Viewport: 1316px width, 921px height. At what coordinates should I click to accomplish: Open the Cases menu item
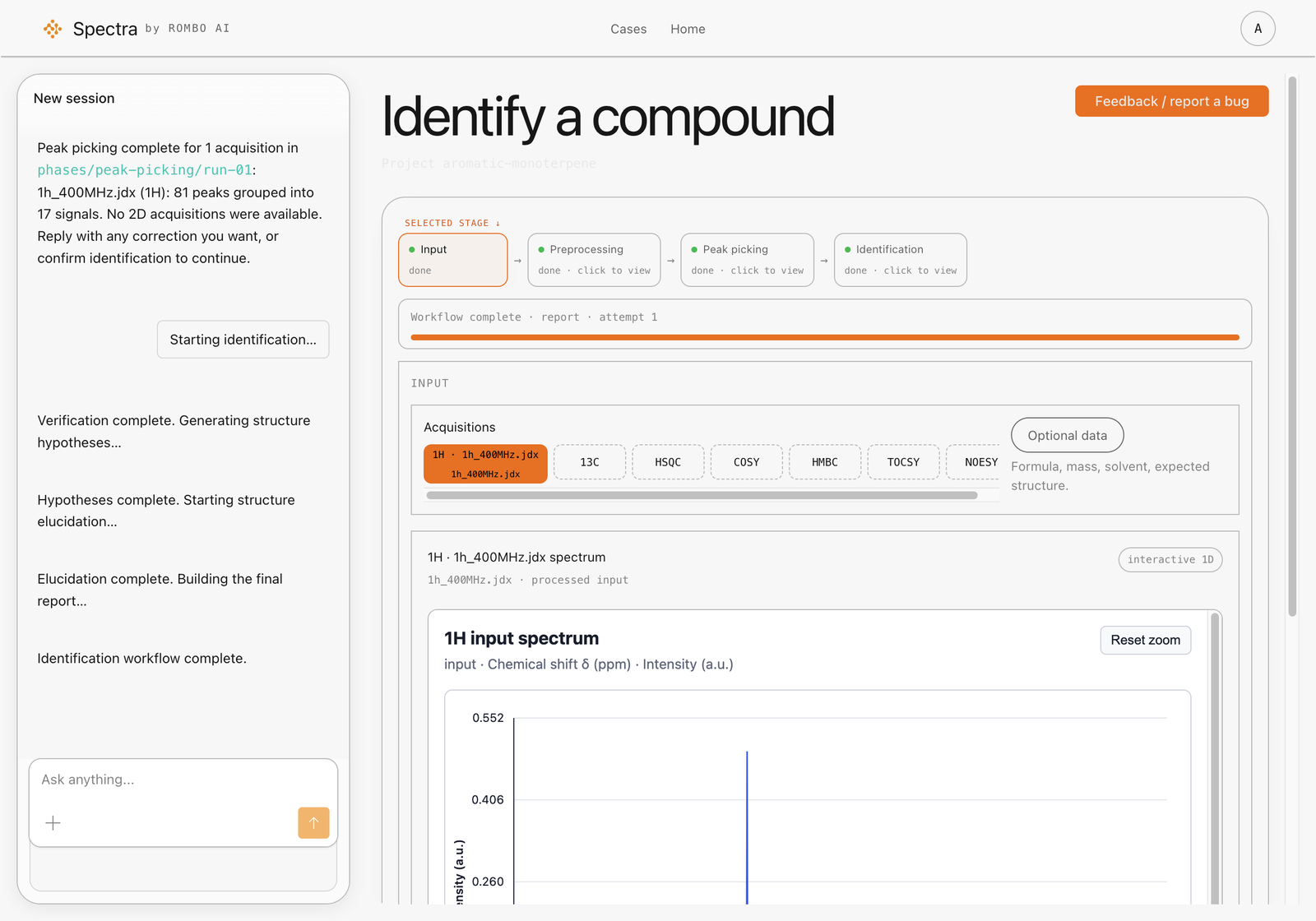click(x=628, y=29)
